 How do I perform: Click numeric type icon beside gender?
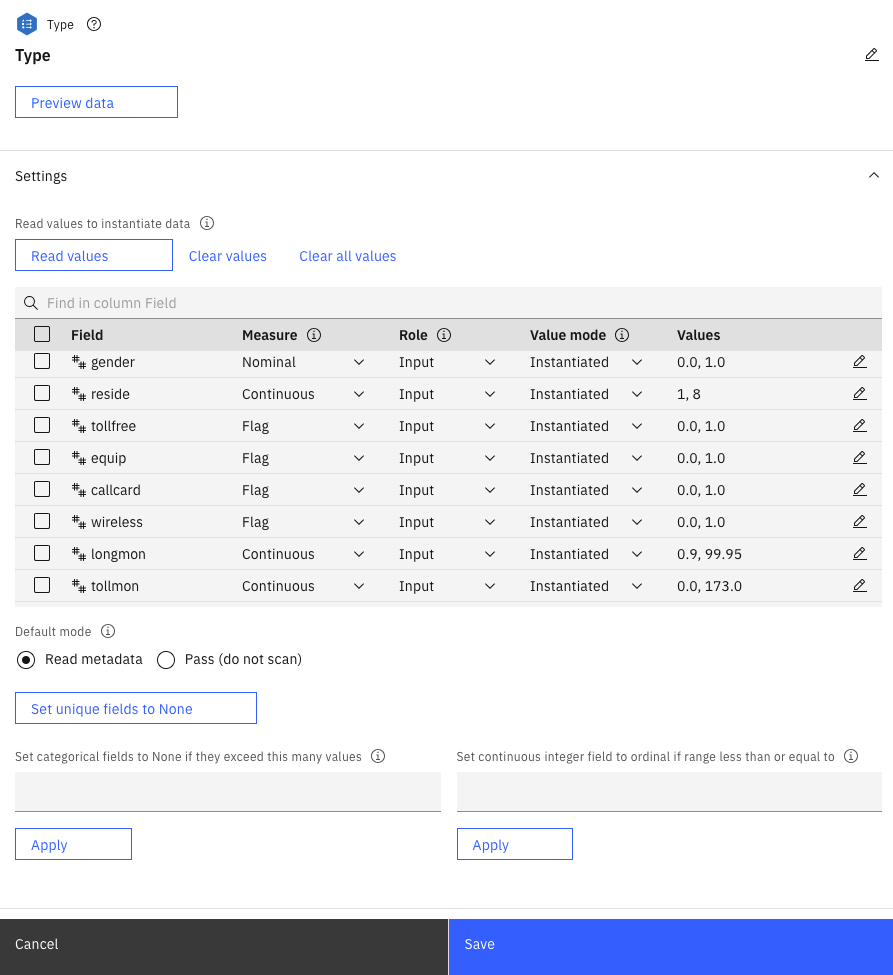[78, 362]
